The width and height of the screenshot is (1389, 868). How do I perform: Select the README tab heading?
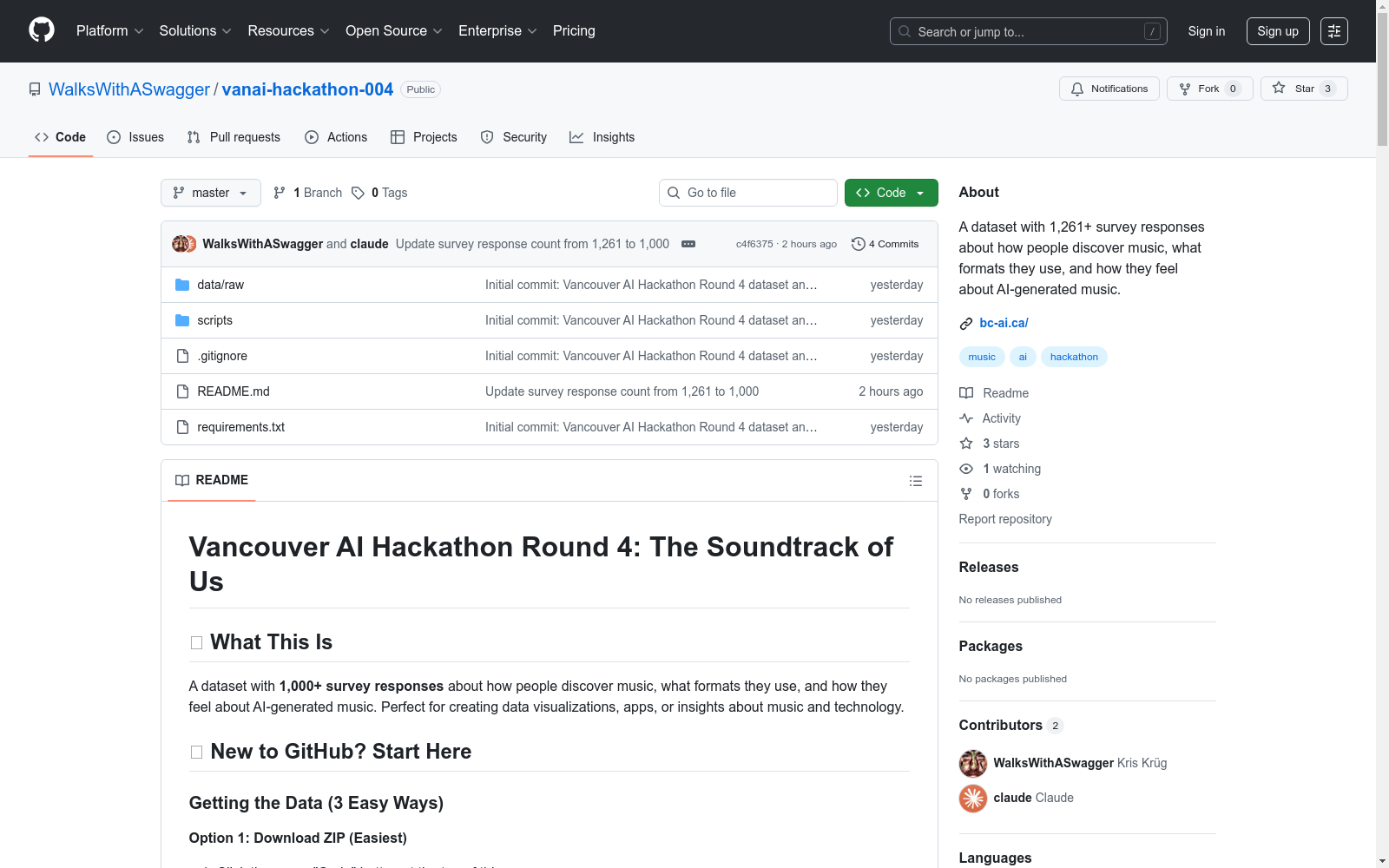point(212,480)
